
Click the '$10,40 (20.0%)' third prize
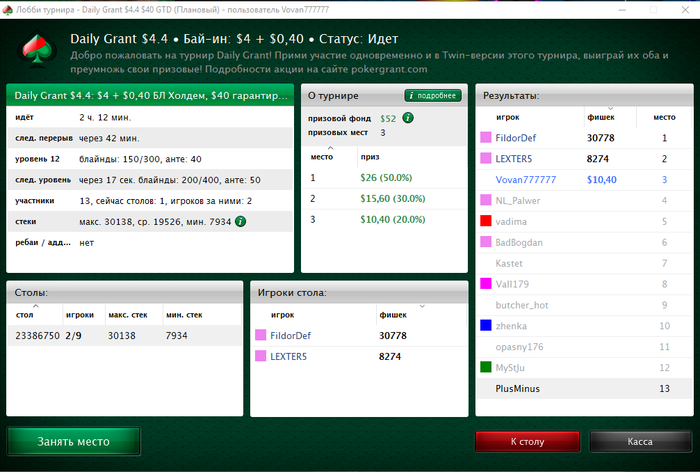click(x=393, y=219)
